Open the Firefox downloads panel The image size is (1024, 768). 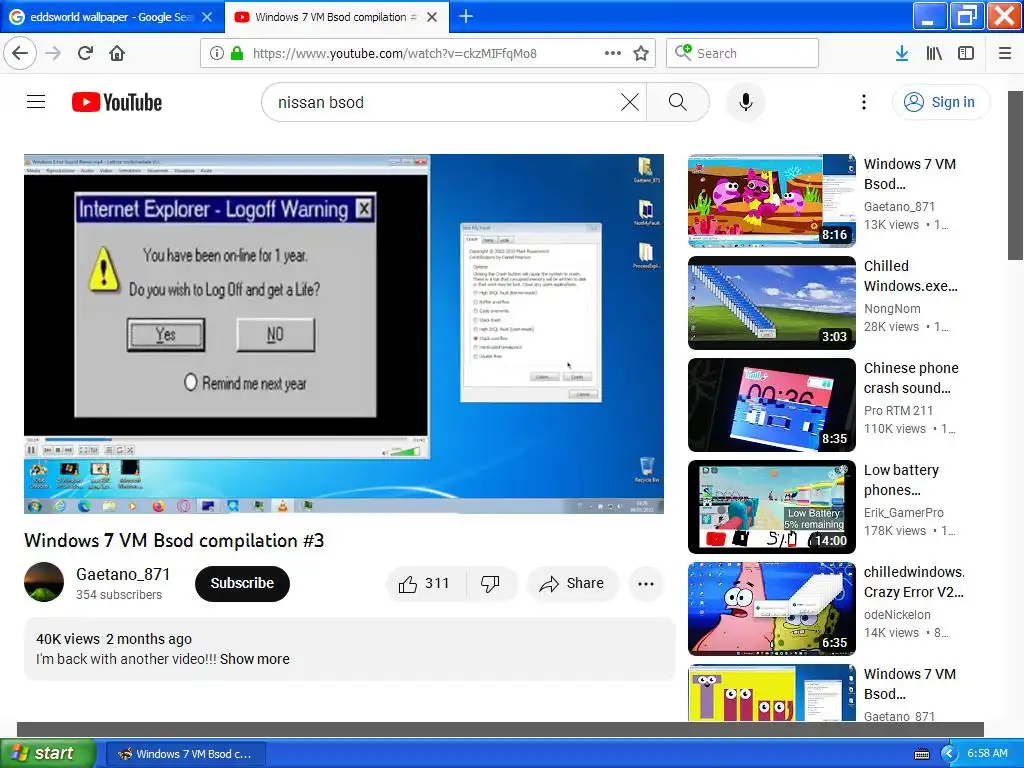coord(902,53)
